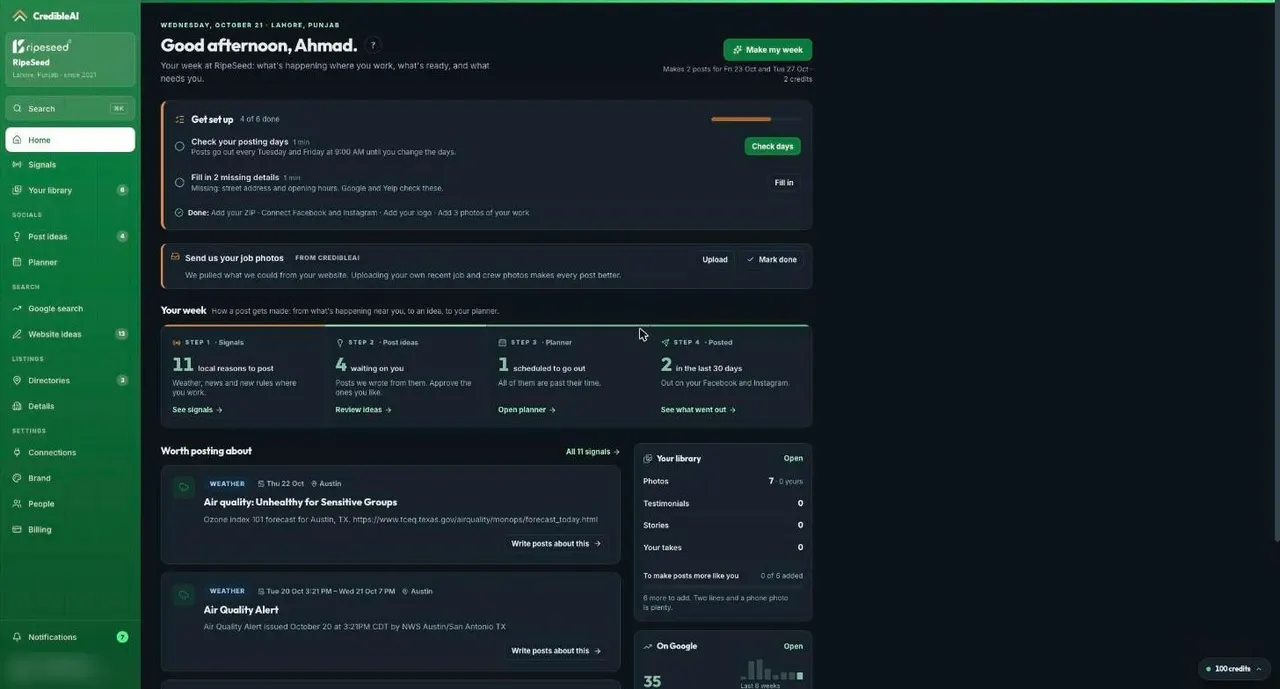
Task: Open Connections settings in the sidebar
Action: (70, 452)
